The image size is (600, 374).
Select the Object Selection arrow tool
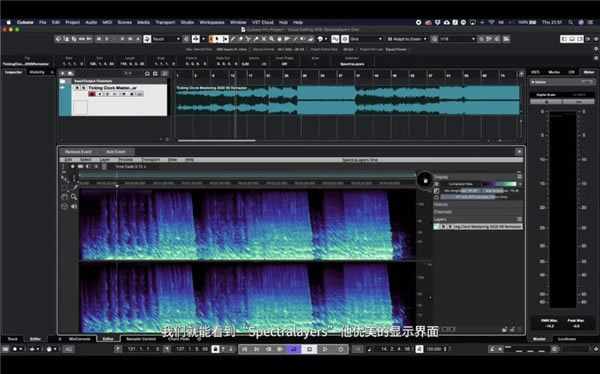[x=218, y=39]
